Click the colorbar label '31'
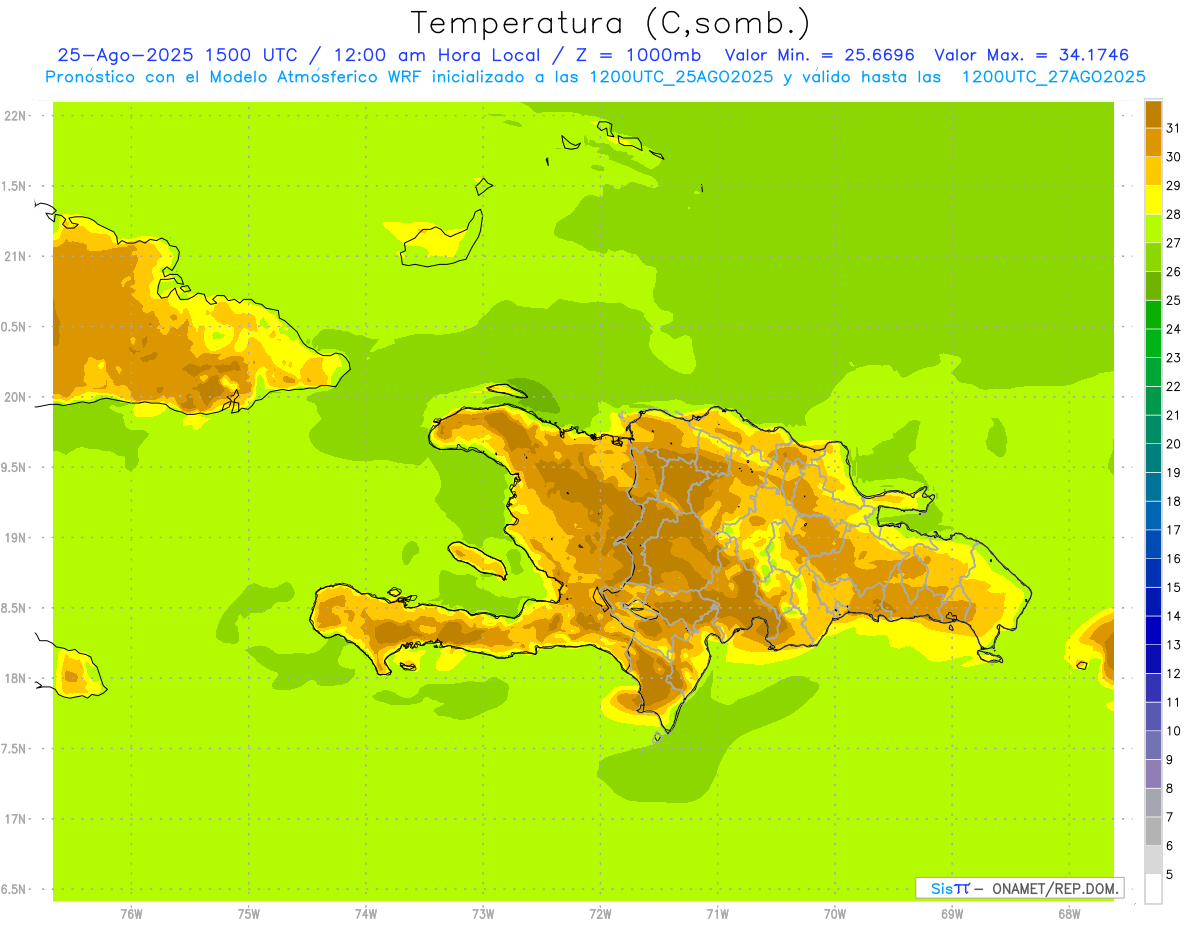The width and height of the screenshot is (1200, 927). point(1173,128)
